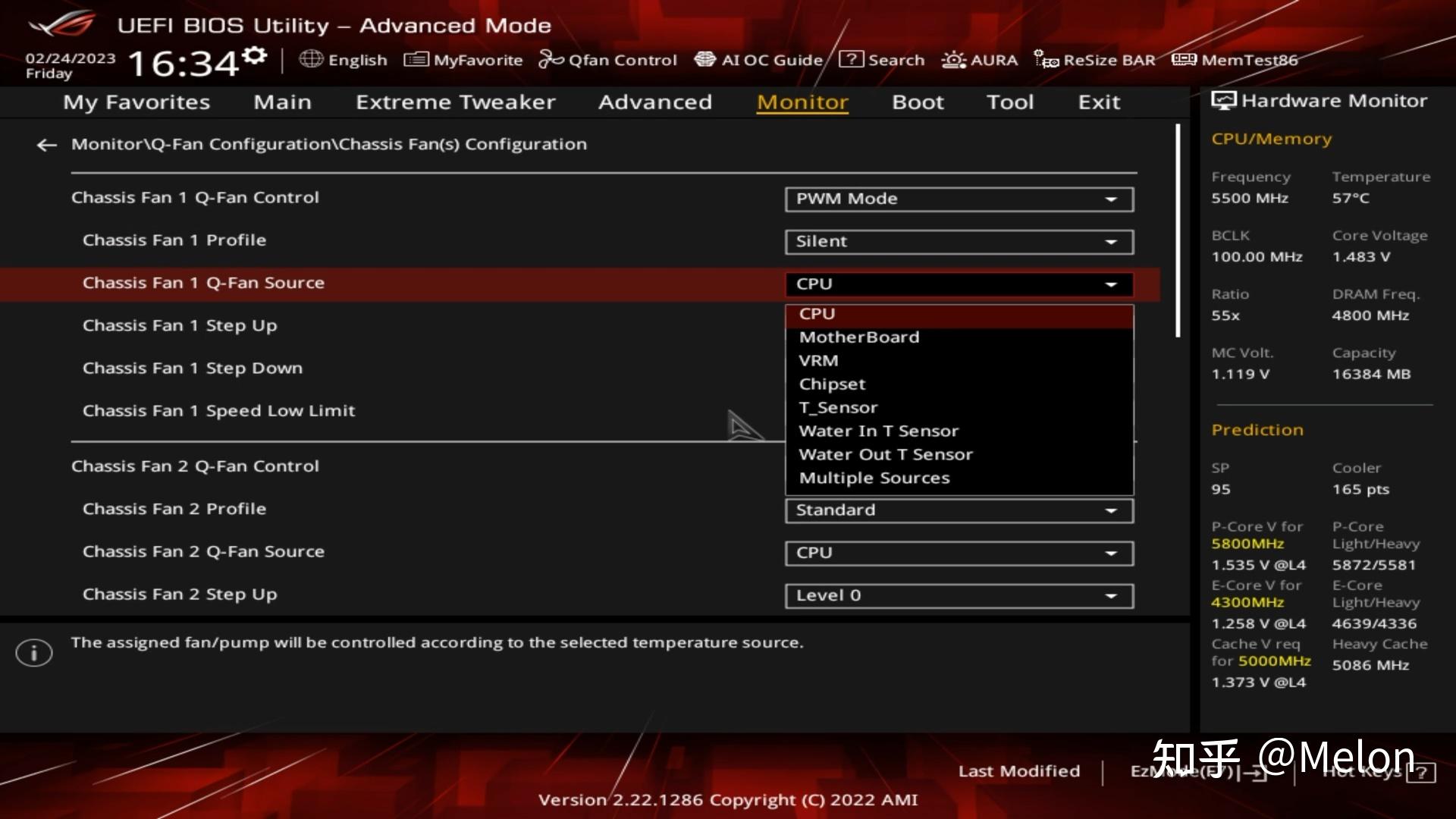The image size is (1456, 819).
Task: Click the vertical scrollbar of the settings list
Action: pos(1178,231)
